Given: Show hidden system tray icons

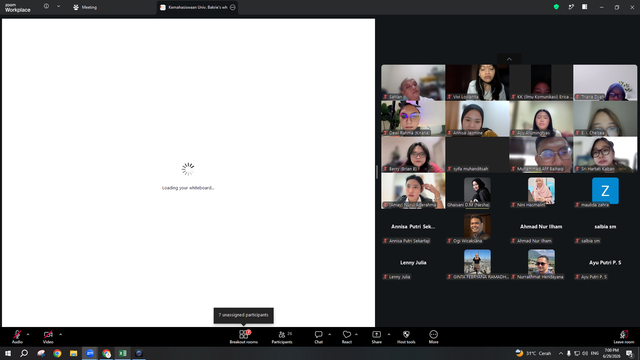Looking at the screenshot, I should [x=561, y=353].
